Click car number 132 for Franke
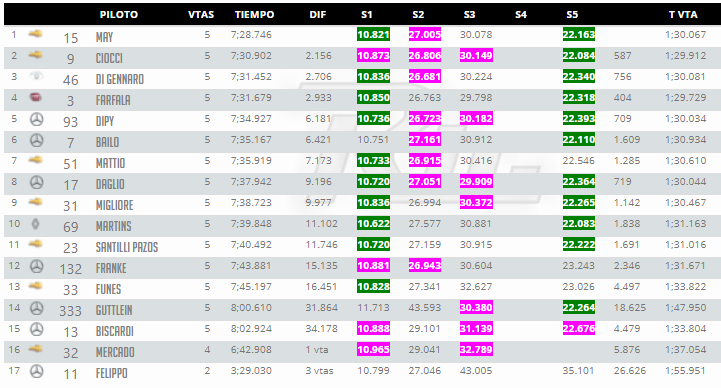721x388 pixels. (70, 269)
